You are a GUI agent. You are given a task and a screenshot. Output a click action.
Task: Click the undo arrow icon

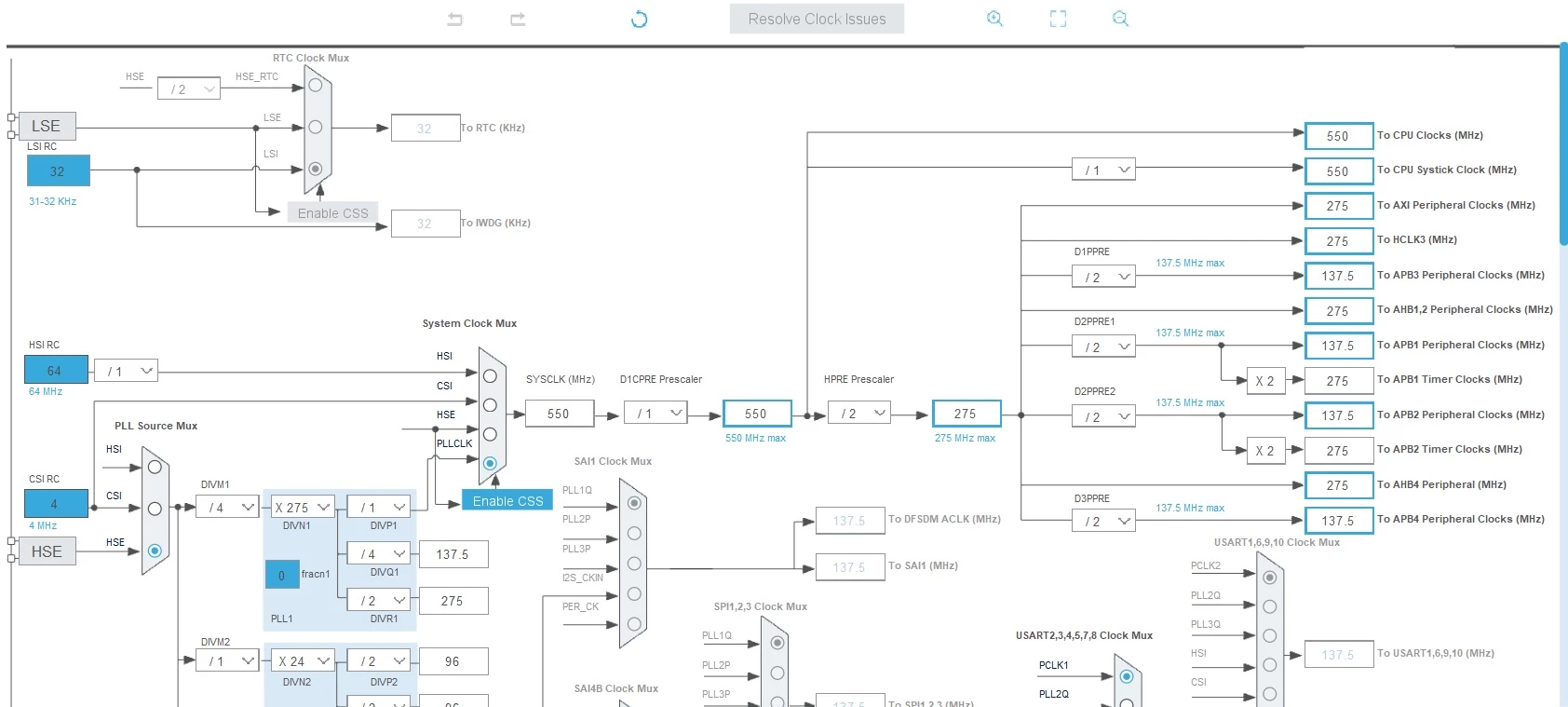point(454,19)
